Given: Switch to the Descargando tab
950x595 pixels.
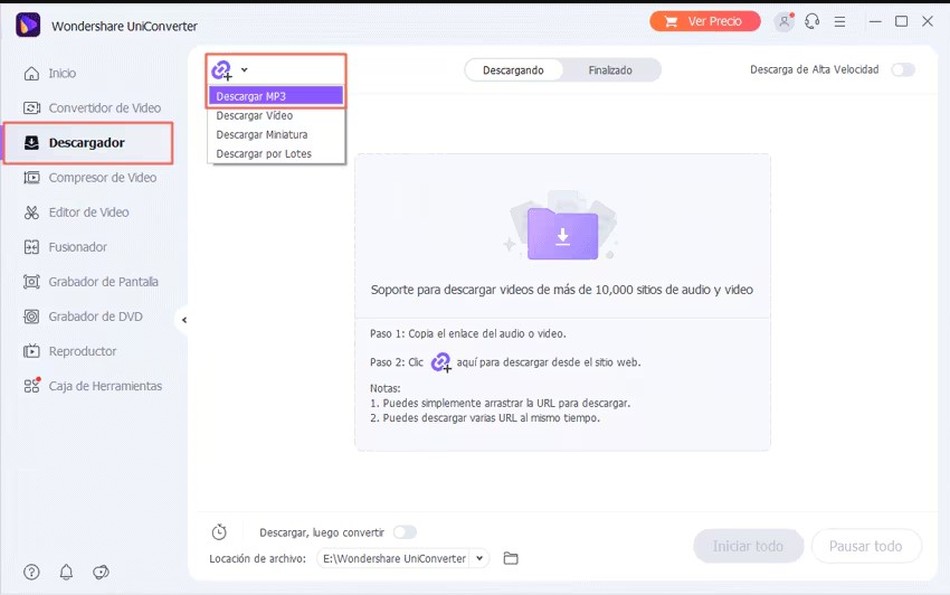Looking at the screenshot, I should click(513, 70).
